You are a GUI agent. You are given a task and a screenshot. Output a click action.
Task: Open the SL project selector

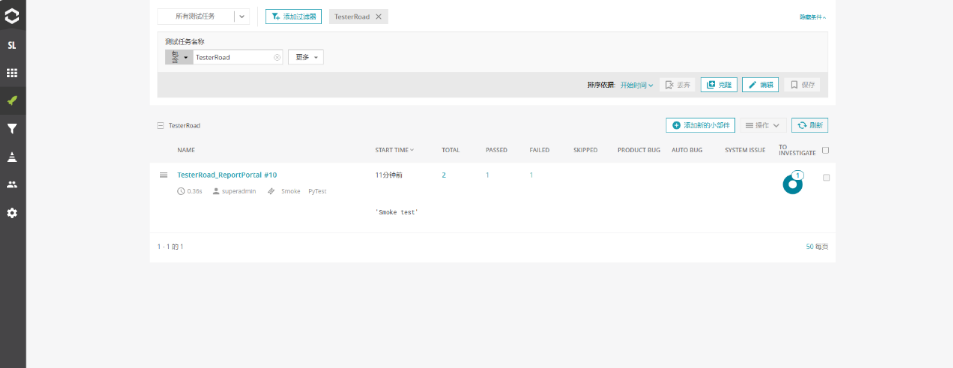[12, 46]
